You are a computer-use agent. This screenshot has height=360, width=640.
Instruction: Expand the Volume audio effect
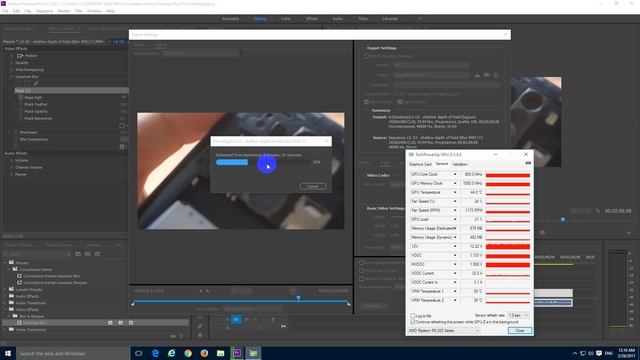[x=11, y=160]
